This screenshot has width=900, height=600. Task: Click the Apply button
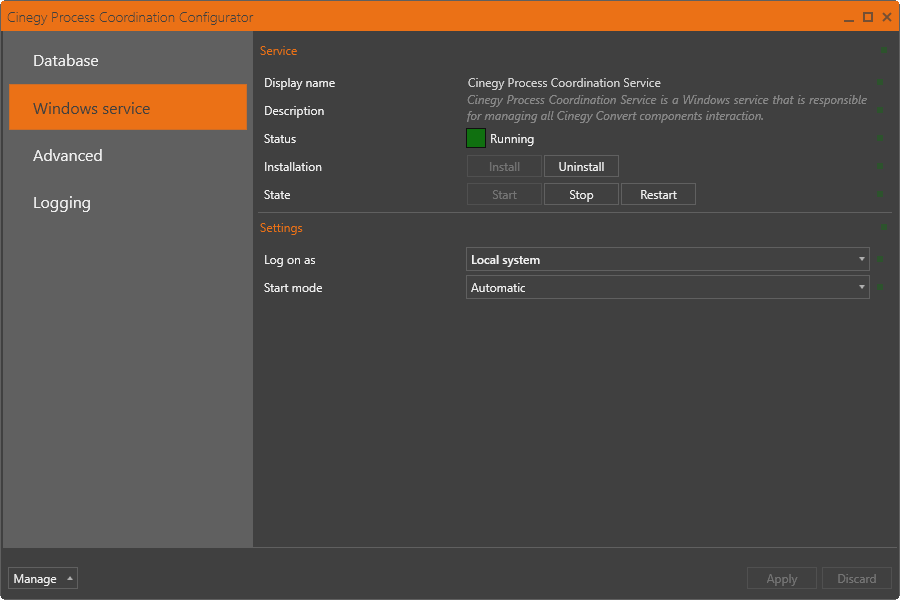pos(781,578)
